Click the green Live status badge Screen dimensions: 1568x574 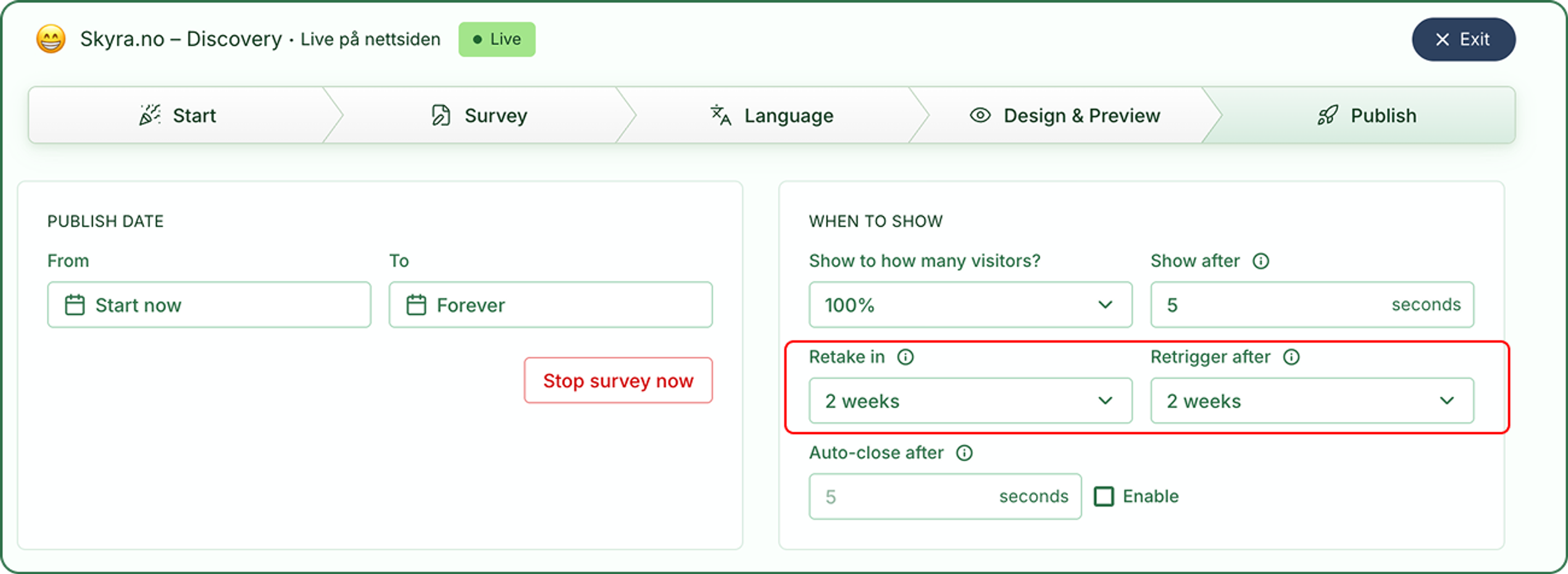point(497,40)
